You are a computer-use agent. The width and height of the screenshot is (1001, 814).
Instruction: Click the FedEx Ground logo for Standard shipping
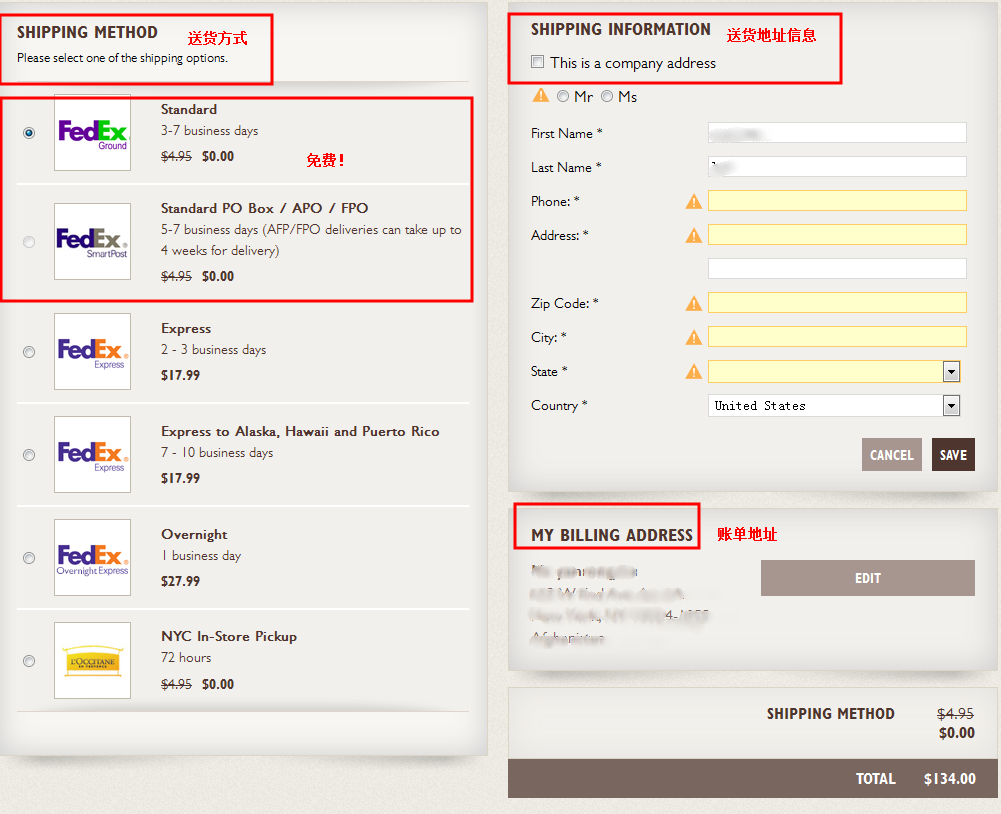coord(92,133)
